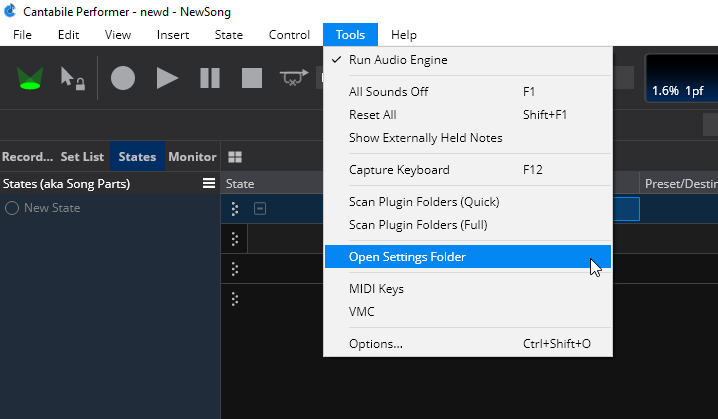Click the drag handle of fourth row
The width and height of the screenshot is (718, 419).
pyautogui.click(x=235, y=299)
